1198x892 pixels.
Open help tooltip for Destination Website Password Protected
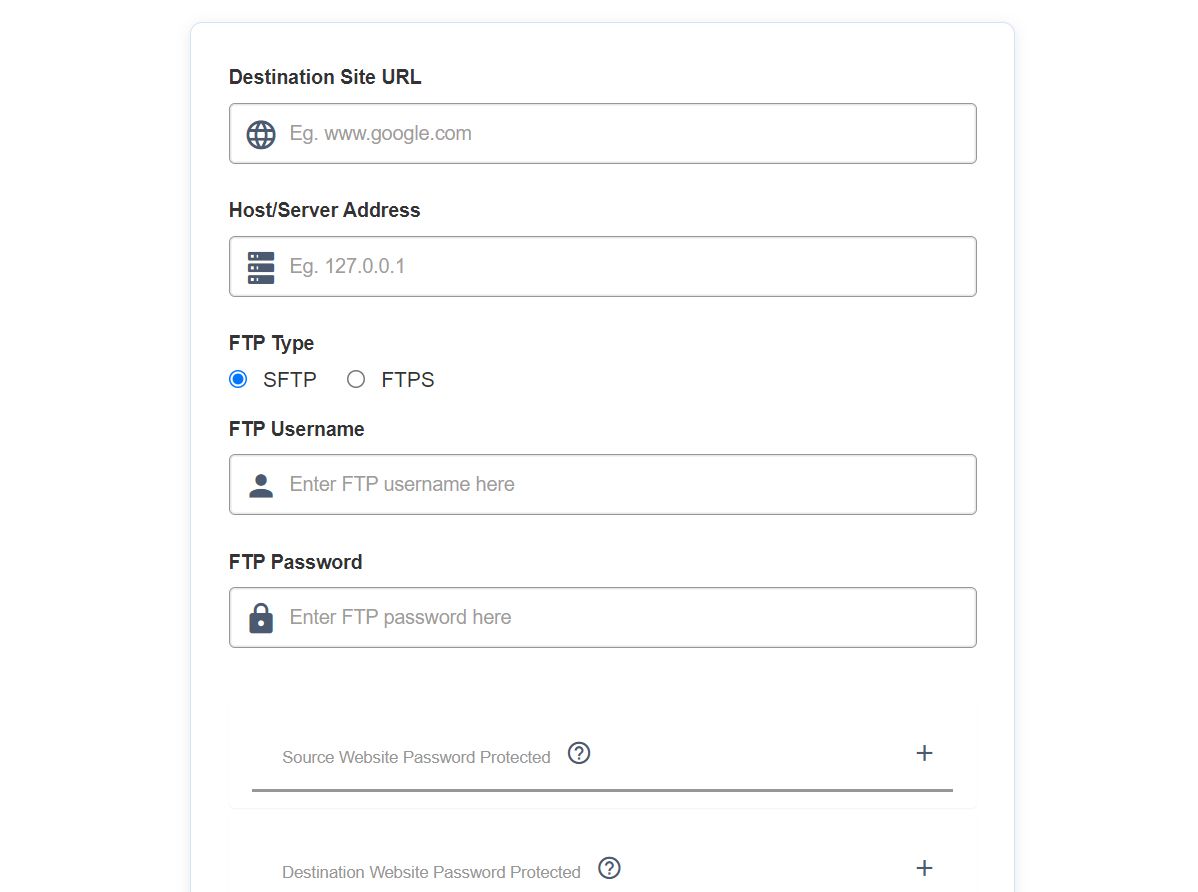point(609,869)
